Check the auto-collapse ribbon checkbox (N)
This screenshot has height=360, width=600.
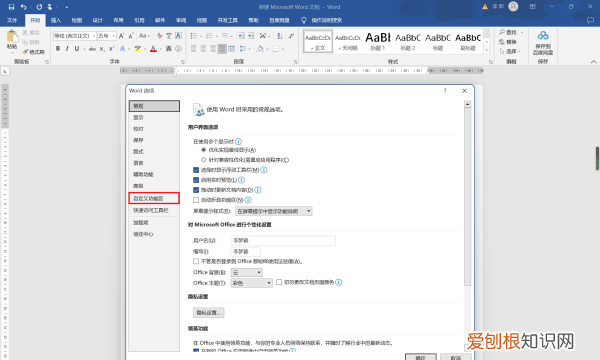[196, 200]
